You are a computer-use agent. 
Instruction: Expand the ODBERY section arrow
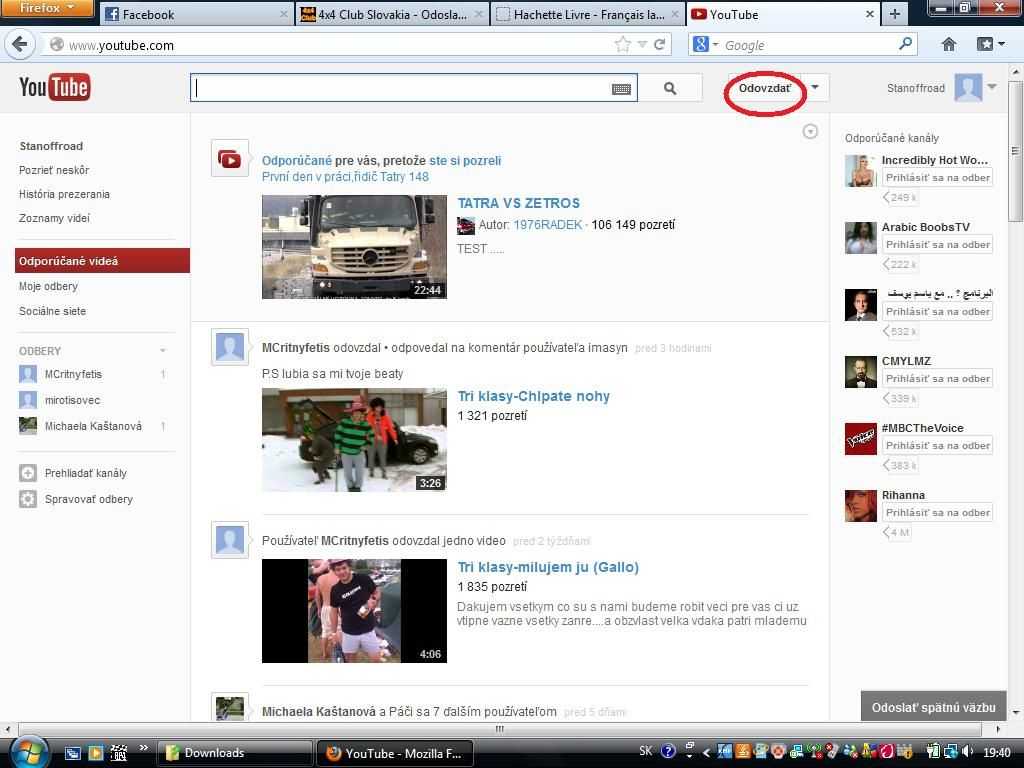[163, 351]
